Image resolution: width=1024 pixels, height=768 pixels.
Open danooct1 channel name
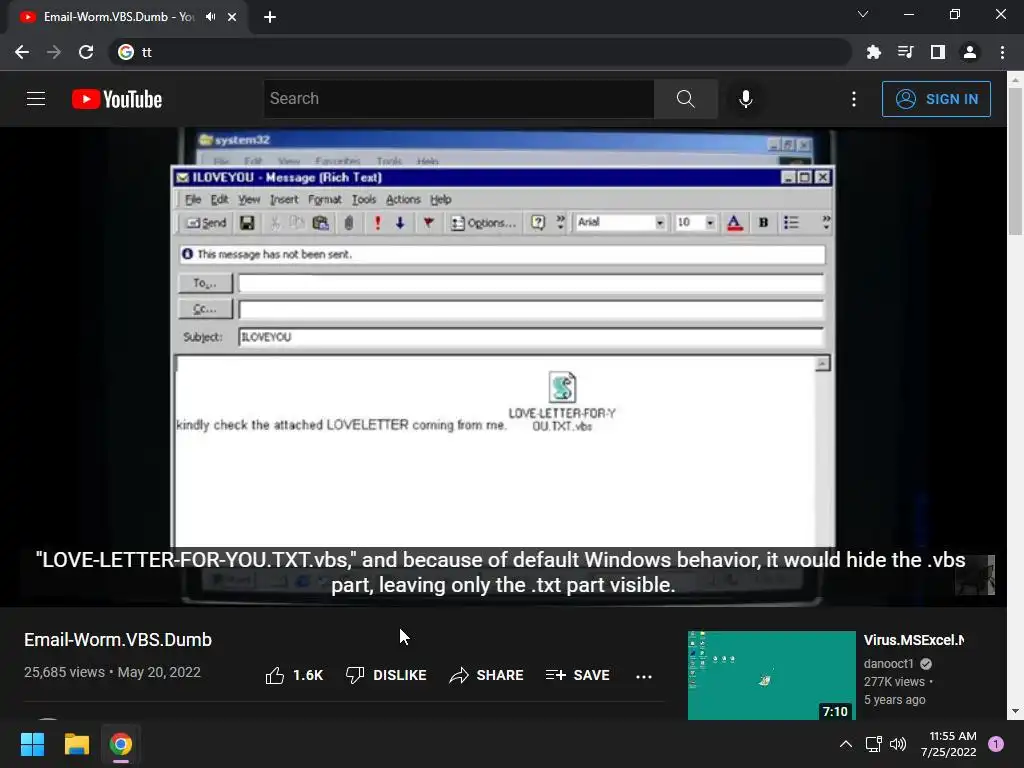coord(888,664)
